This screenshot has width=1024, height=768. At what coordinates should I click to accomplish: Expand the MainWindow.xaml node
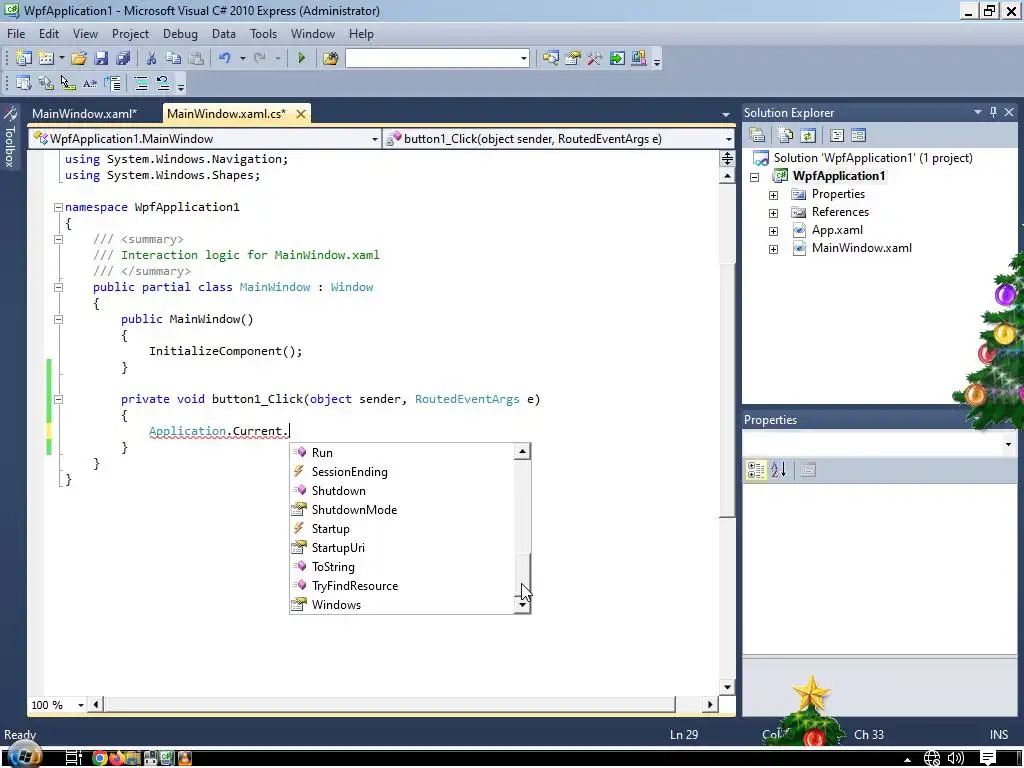[x=773, y=249]
